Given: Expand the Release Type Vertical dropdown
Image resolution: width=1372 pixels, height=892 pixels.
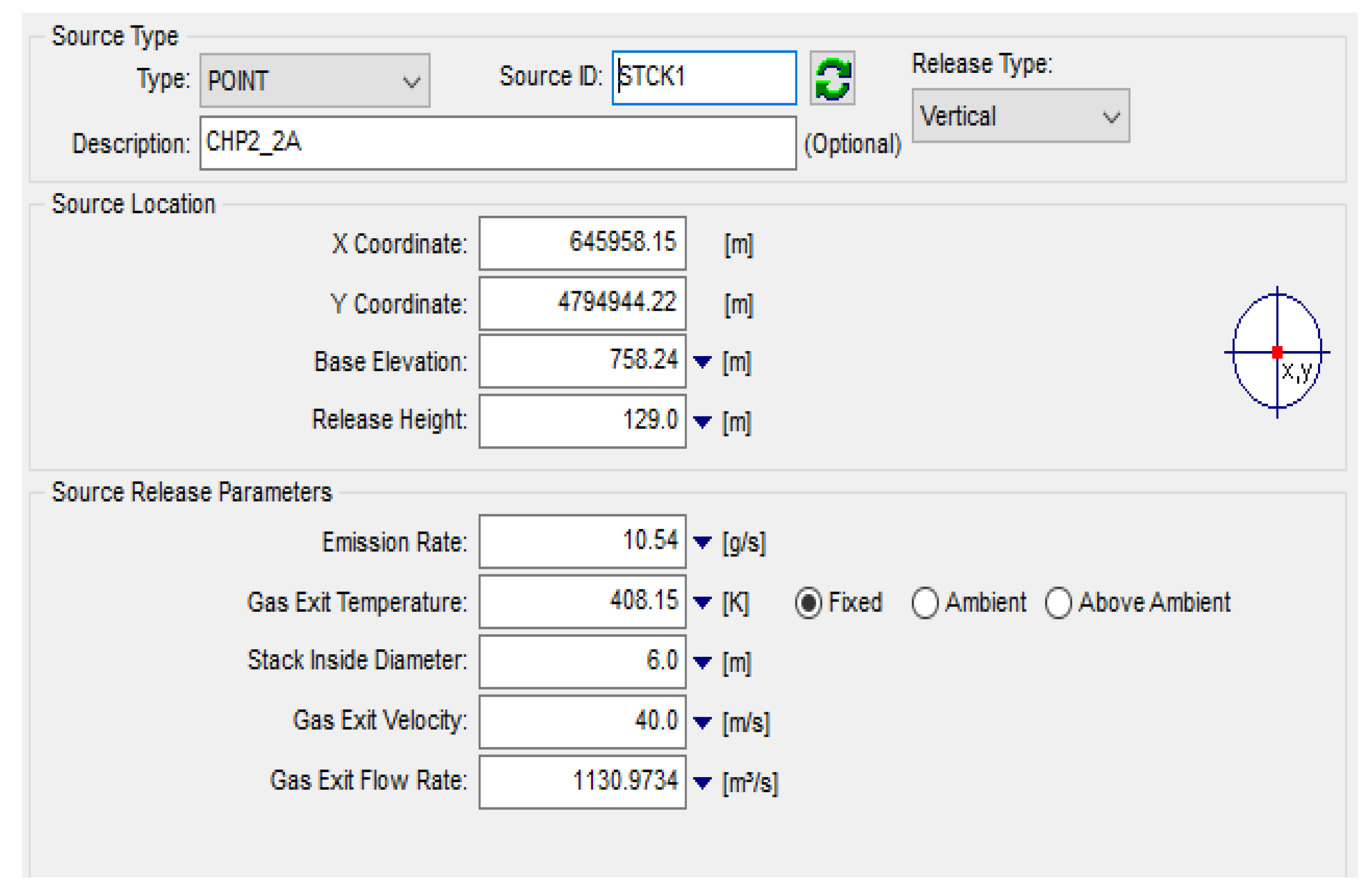Looking at the screenshot, I should (x=1020, y=116).
